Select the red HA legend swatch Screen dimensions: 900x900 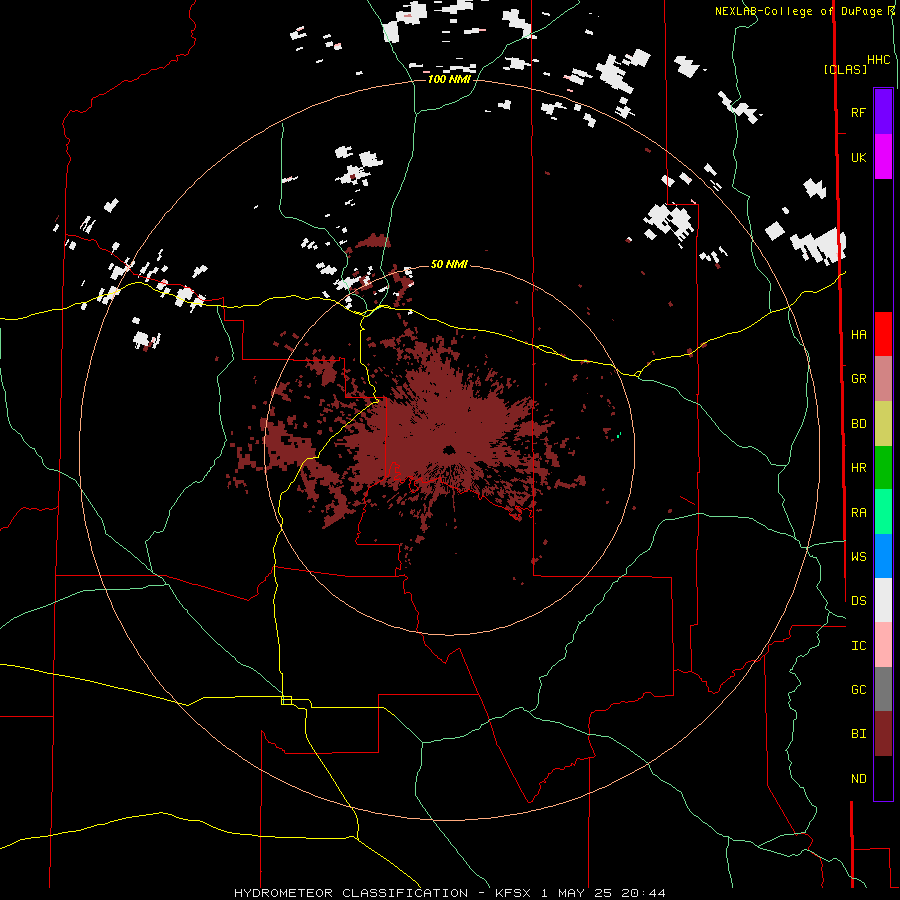pyautogui.click(x=883, y=334)
